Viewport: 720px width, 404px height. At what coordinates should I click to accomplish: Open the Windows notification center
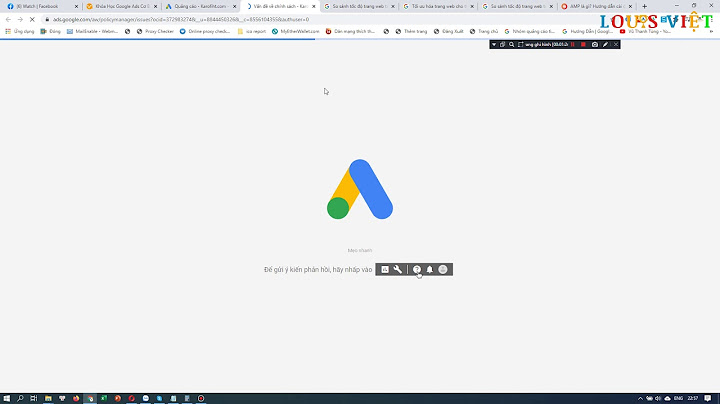[708, 398]
